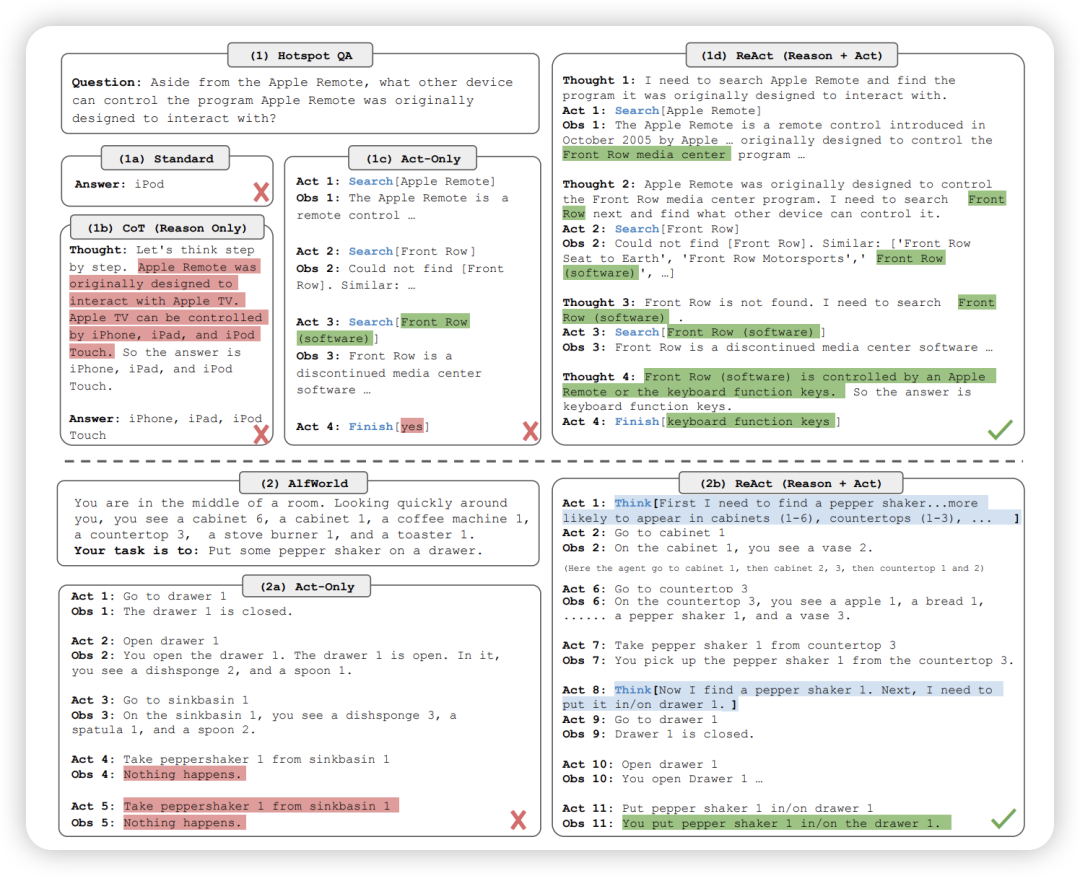This screenshot has width=1080, height=876.
Task: Click the red X in the Standard panel
Action: point(261,191)
